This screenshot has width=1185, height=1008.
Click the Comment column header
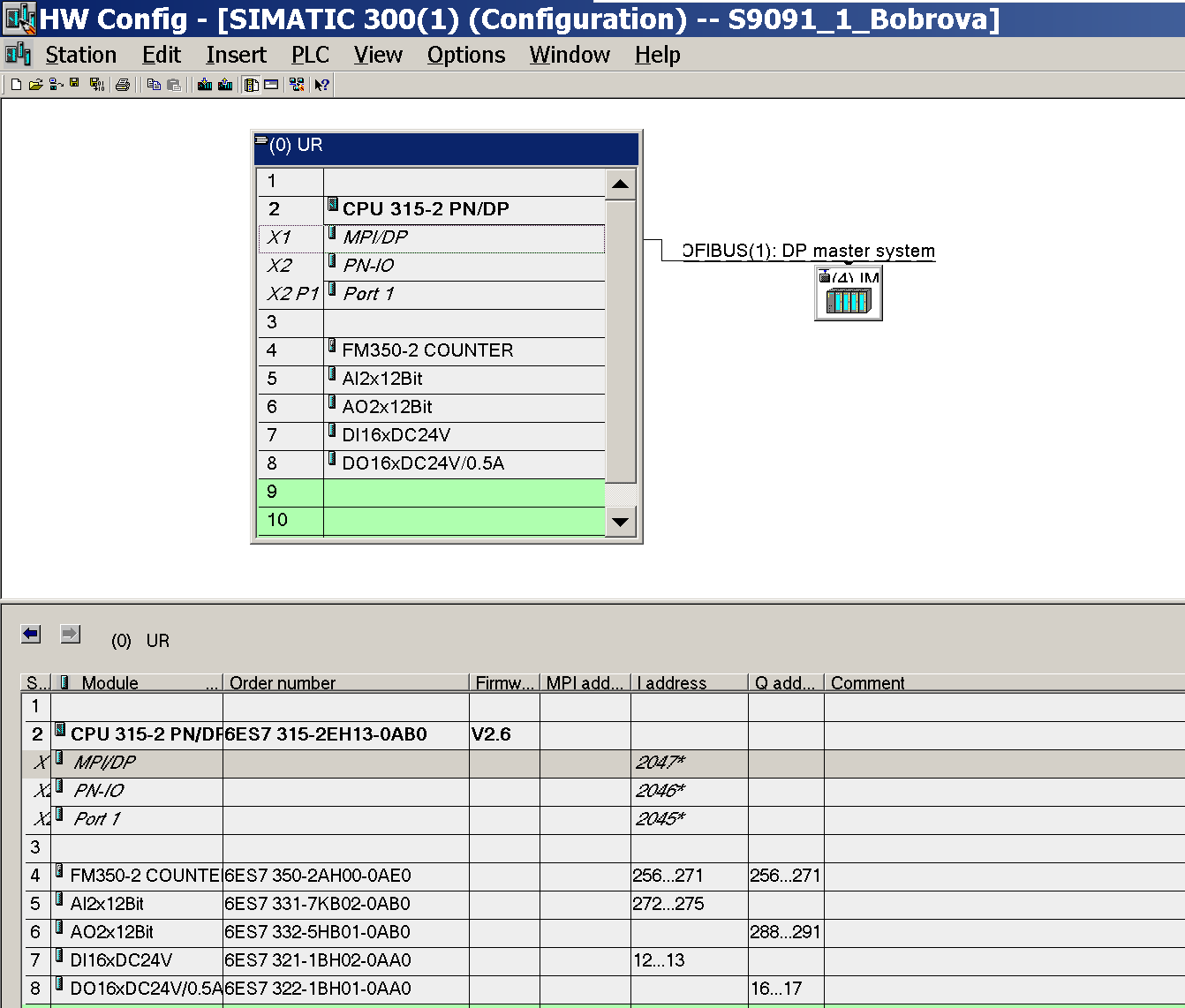[x=1004, y=682]
